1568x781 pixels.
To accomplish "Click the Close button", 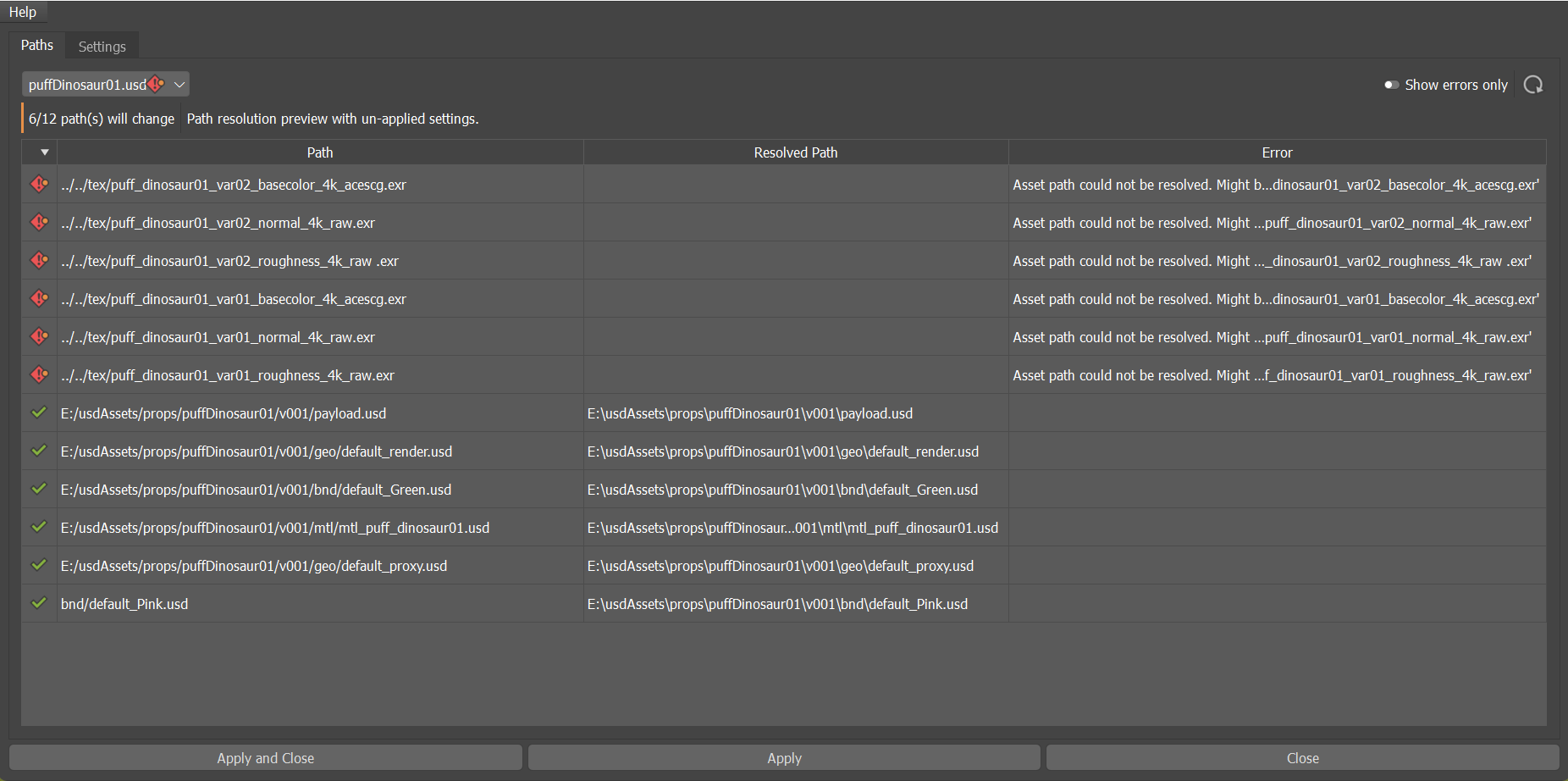I will [1302, 758].
